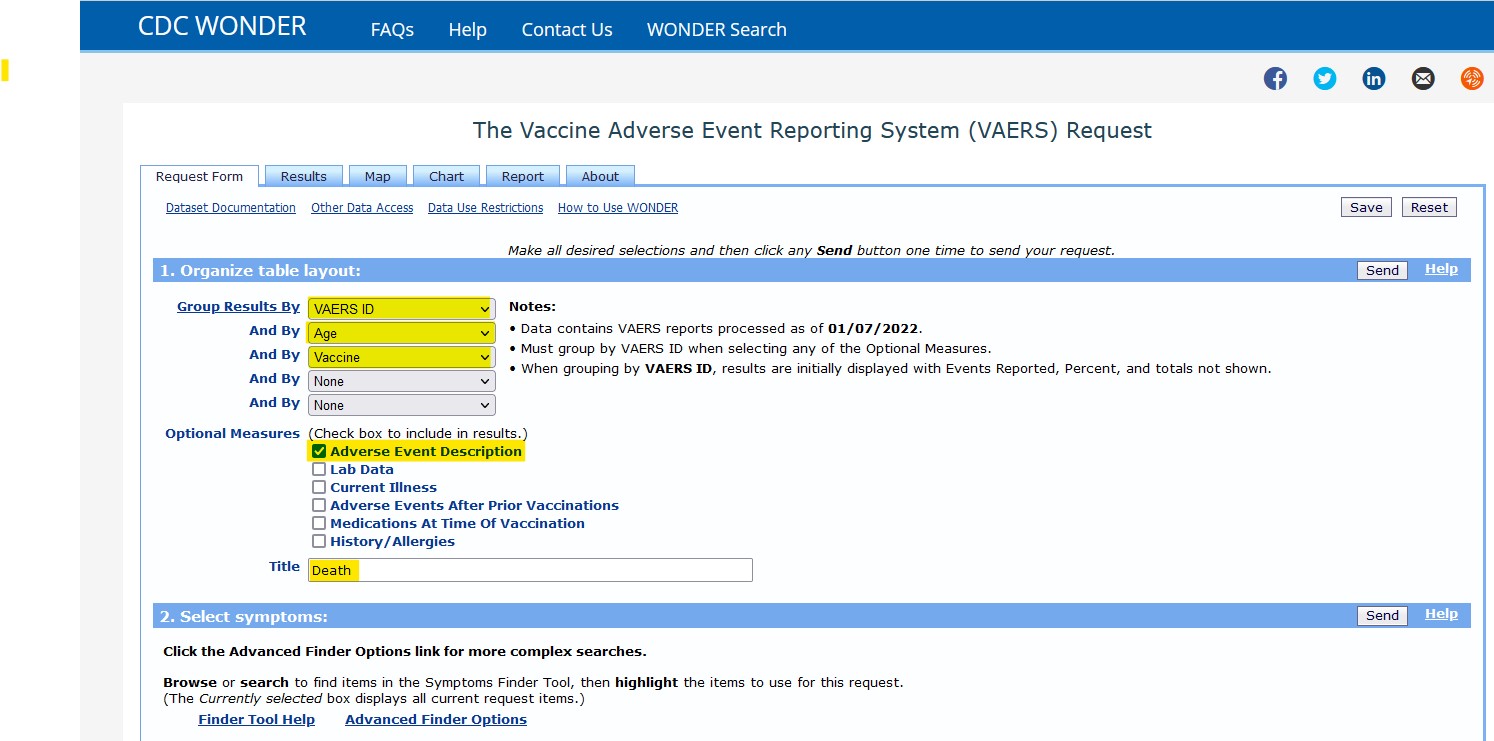The width and height of the screenshot is (1494, 741).
Task: Open the And By dropdown showing Age
Action: click(x=401, y=333)
